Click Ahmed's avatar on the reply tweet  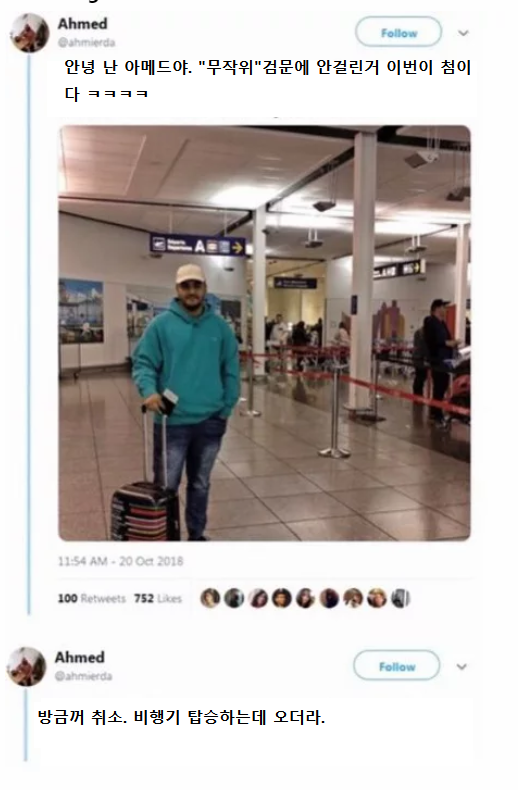pyautogui.click(x=27, y=667)
